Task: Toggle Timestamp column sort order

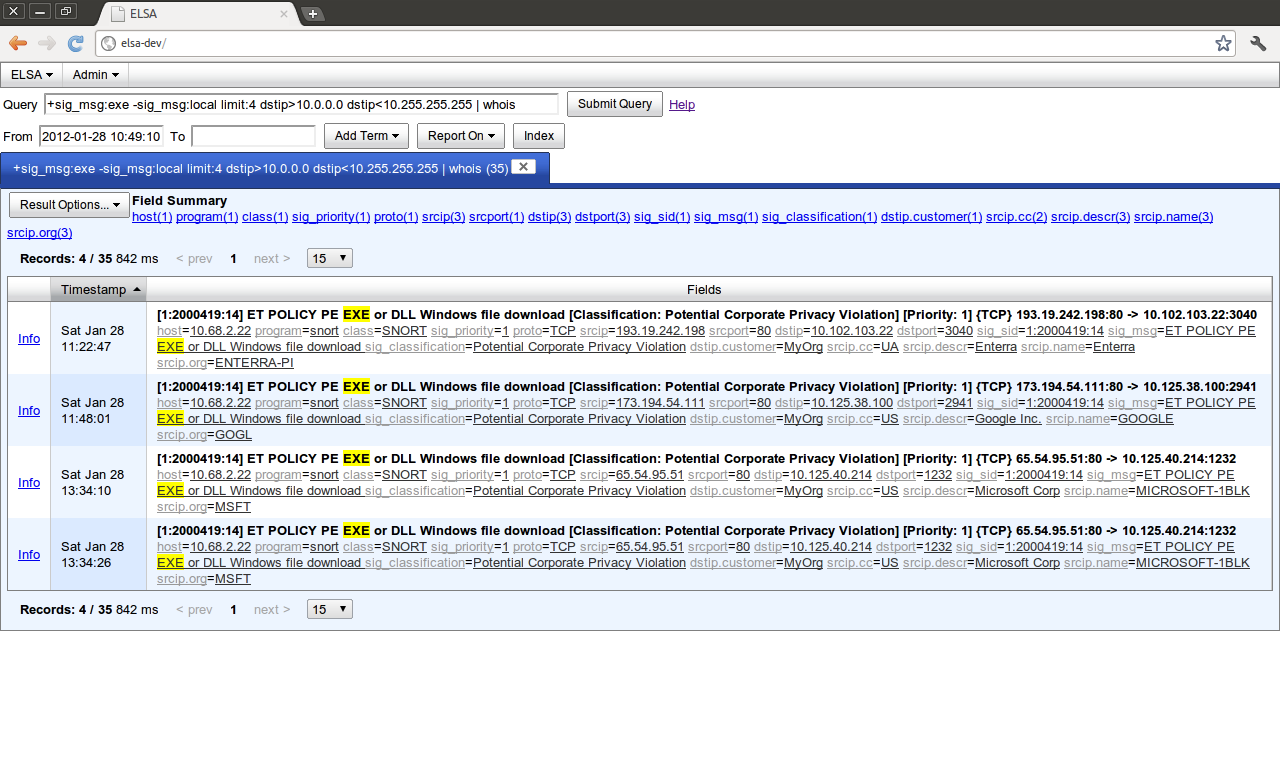Action: click(x=97, y=289)
